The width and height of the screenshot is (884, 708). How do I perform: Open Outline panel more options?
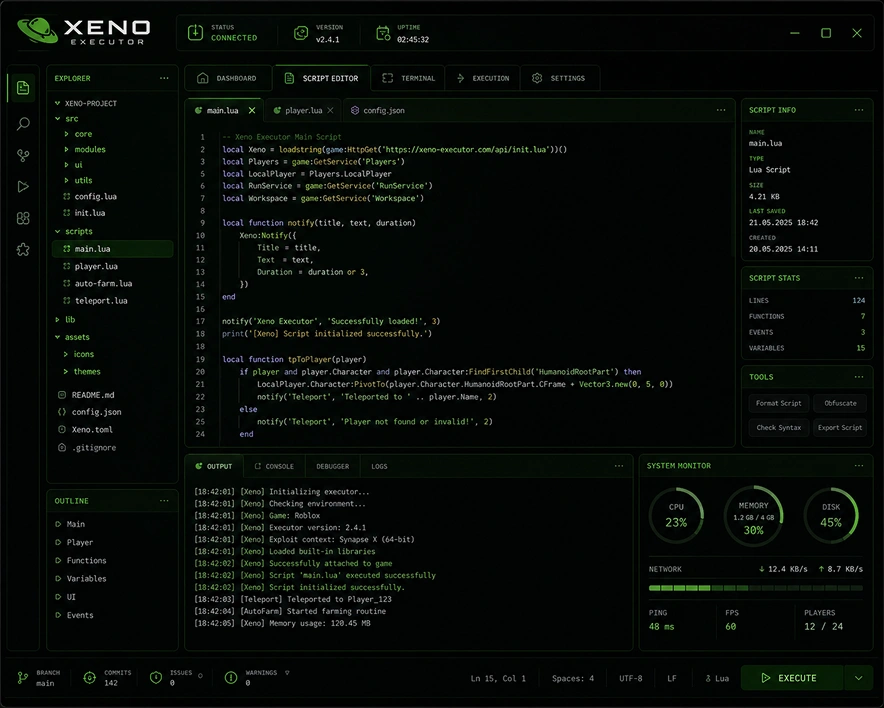pyautogui.click(x=164, y=501)
